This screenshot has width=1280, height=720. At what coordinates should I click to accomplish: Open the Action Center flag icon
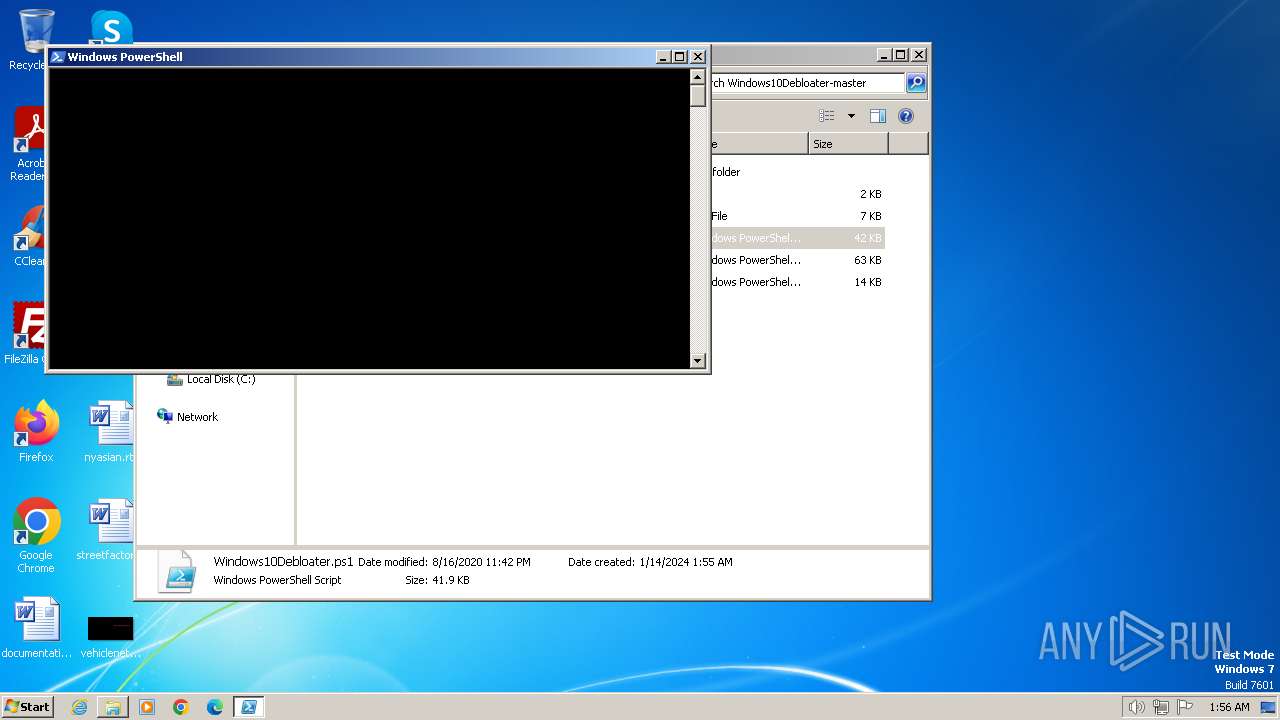click(x=1184, y=707)
